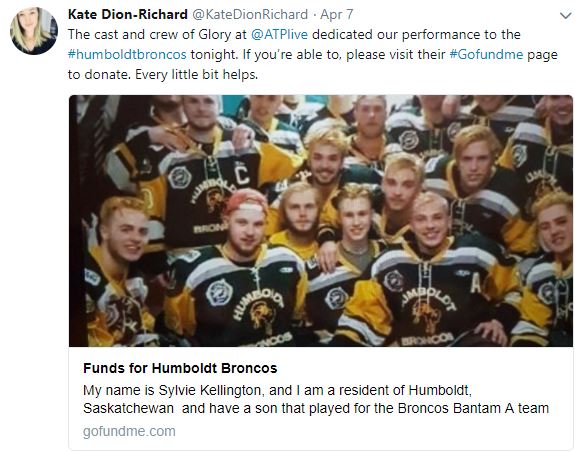Screen dimensions: 575x453
Task: Expand the tweet options chevron
Action: [566, 15]
